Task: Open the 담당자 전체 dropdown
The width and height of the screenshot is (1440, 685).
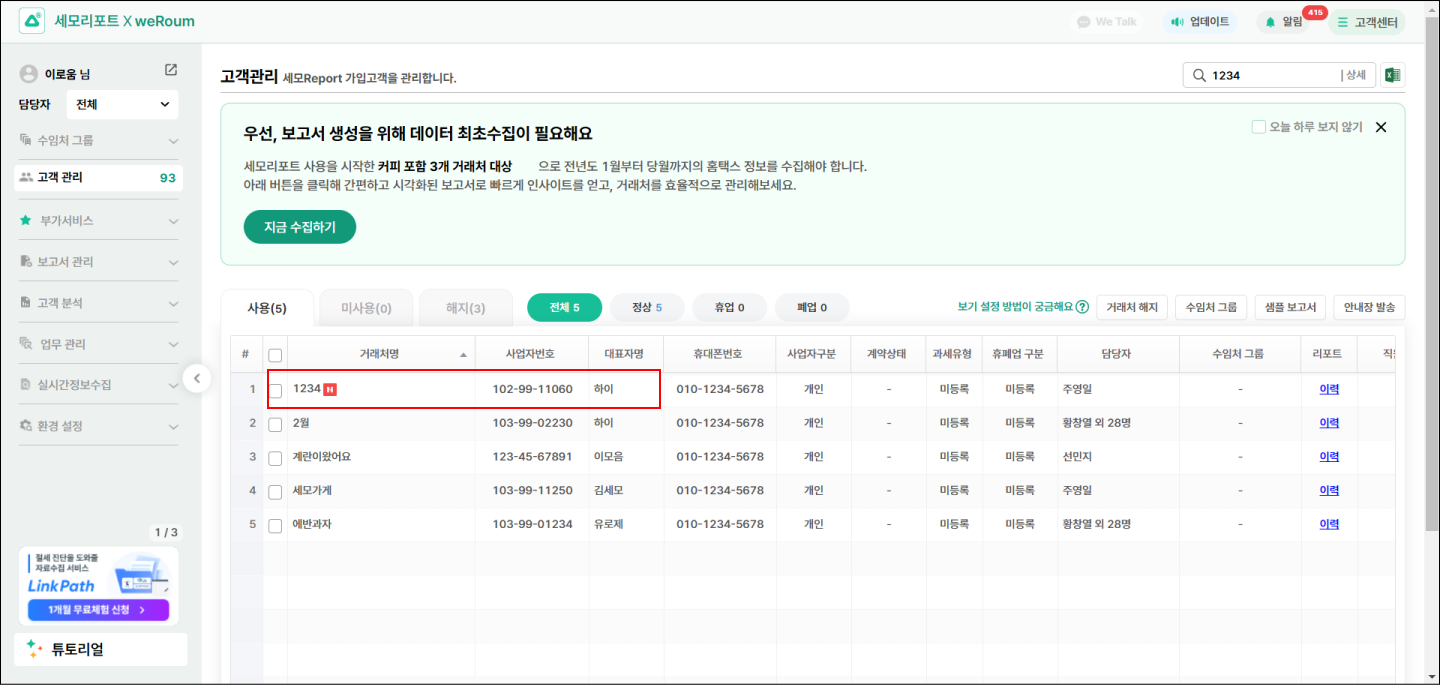Action: pyautogui.click(x=122, y=104)
